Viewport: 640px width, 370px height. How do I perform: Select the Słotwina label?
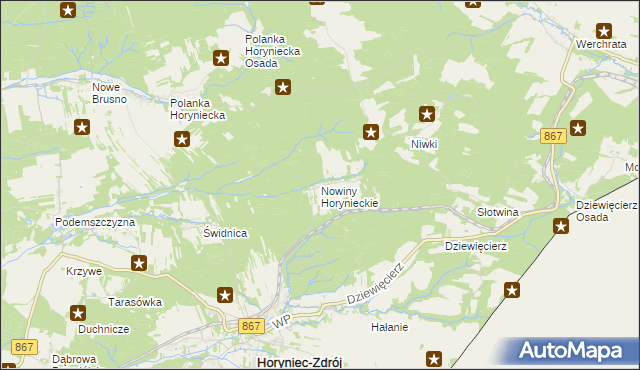coord(498,212)
